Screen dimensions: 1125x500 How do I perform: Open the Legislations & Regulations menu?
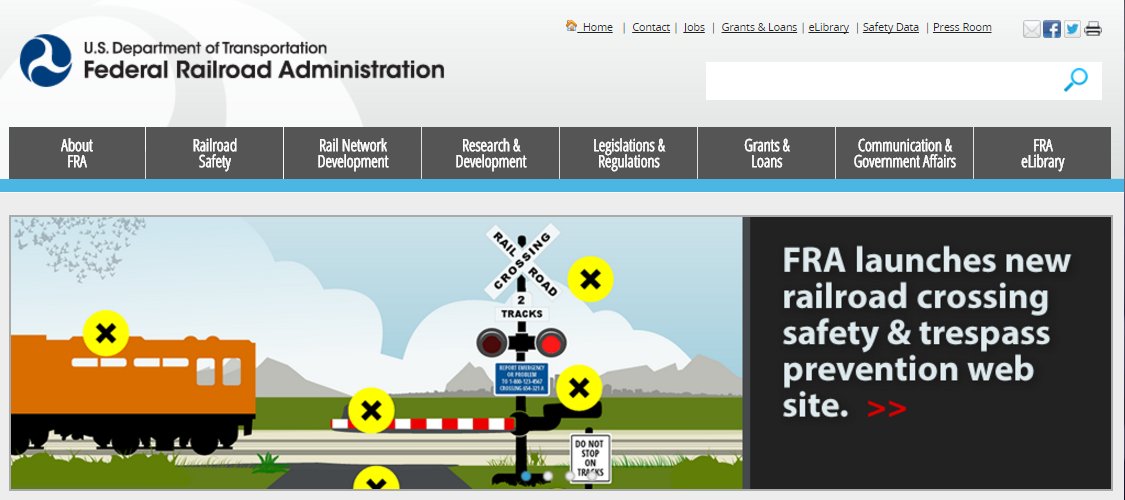coord(629,153)
